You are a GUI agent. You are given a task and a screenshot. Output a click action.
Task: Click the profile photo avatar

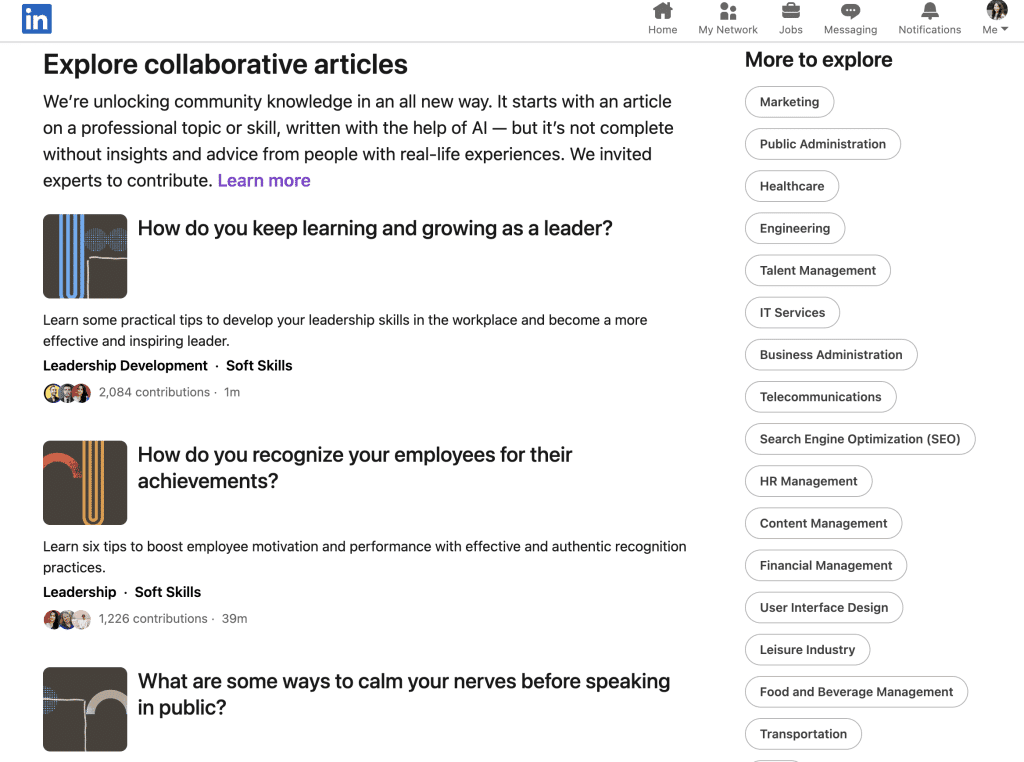pyautogui.click(x=997, y=10)
